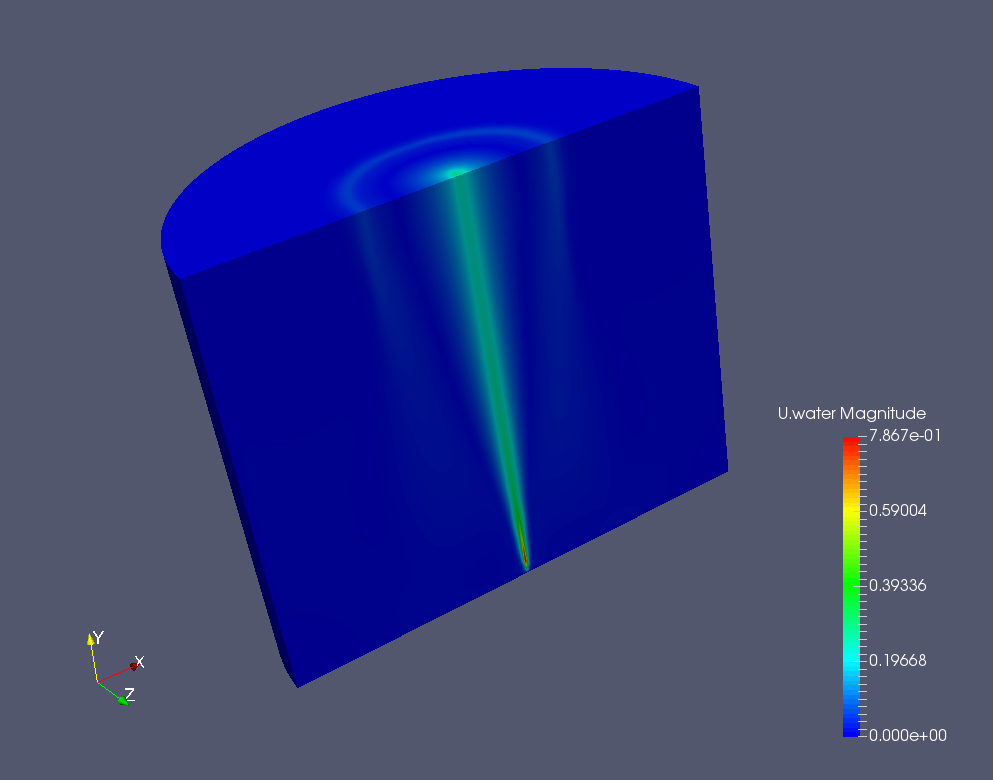Select the yellow band of the color legend
993x780 pixels.
(x=850, y=510)
